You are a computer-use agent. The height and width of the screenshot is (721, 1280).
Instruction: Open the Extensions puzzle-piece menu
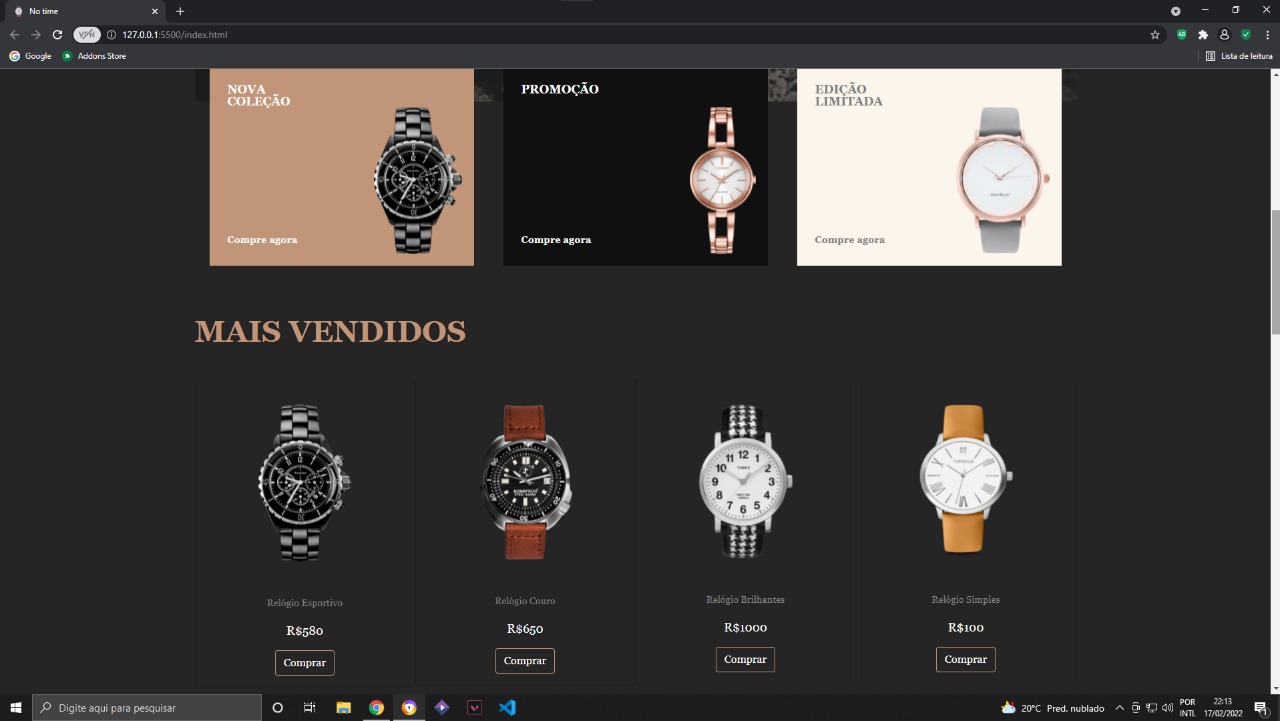pyautogui.click(x=1203, y=34)
